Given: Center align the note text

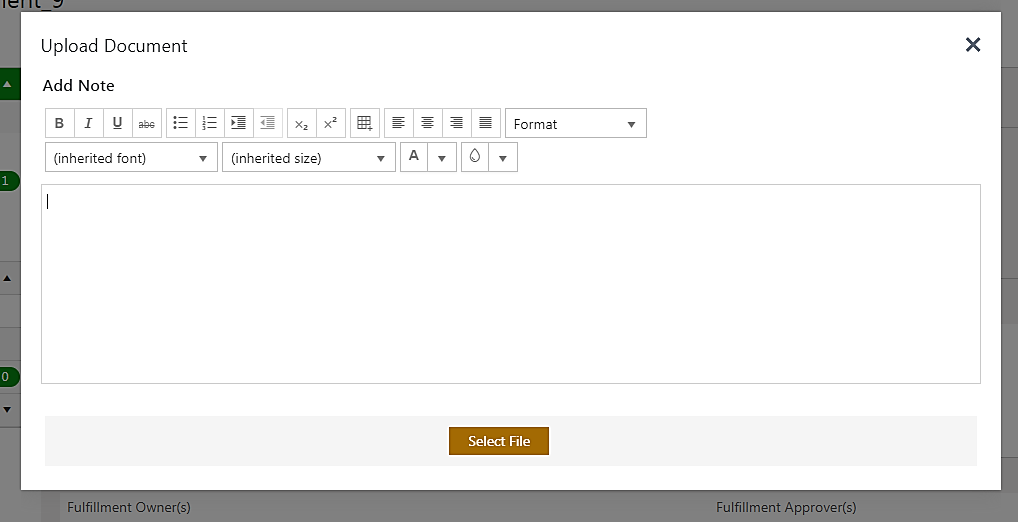Looking at the screenshot, I should pos(428,123).
